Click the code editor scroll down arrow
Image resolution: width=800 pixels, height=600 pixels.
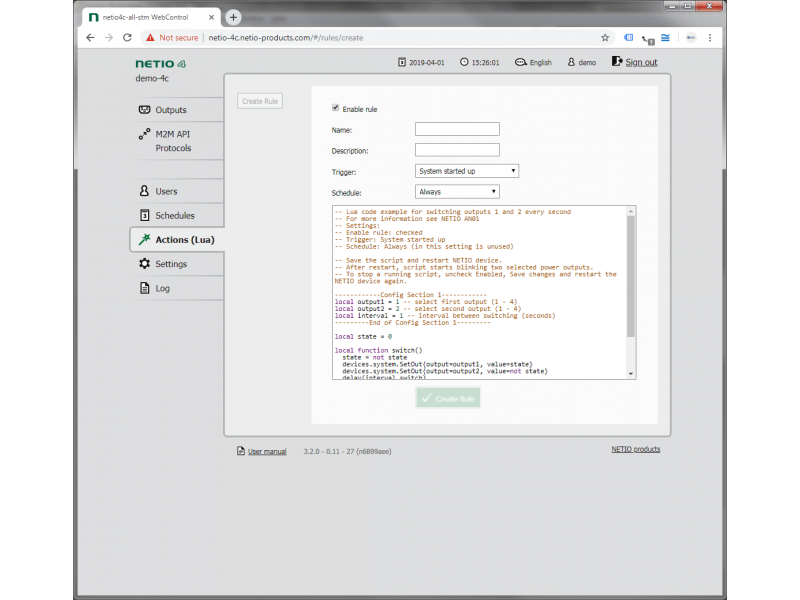coord(631,374)
